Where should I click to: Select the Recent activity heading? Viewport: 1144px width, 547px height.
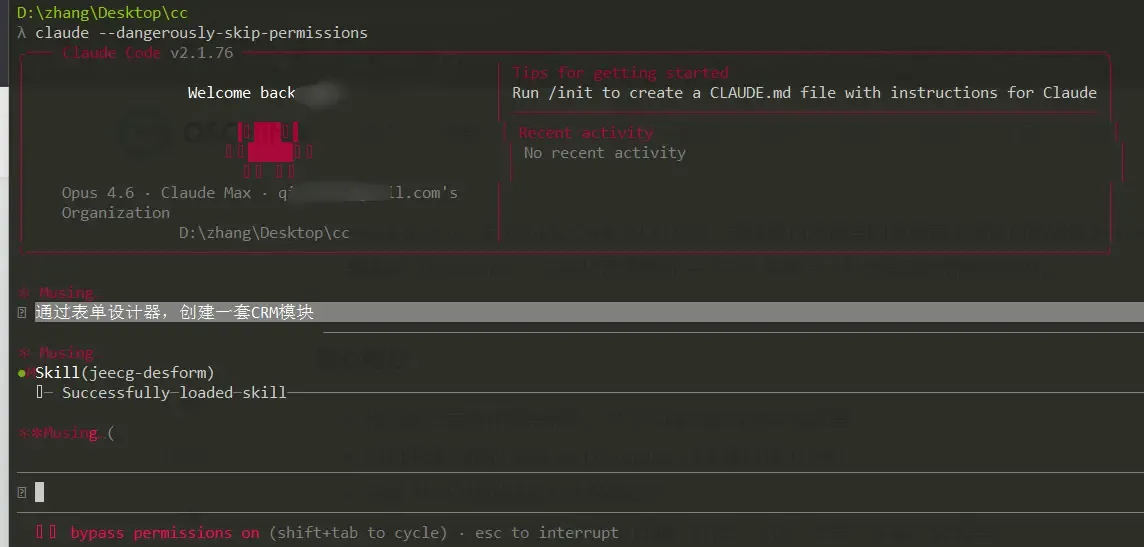coord(586,133)
